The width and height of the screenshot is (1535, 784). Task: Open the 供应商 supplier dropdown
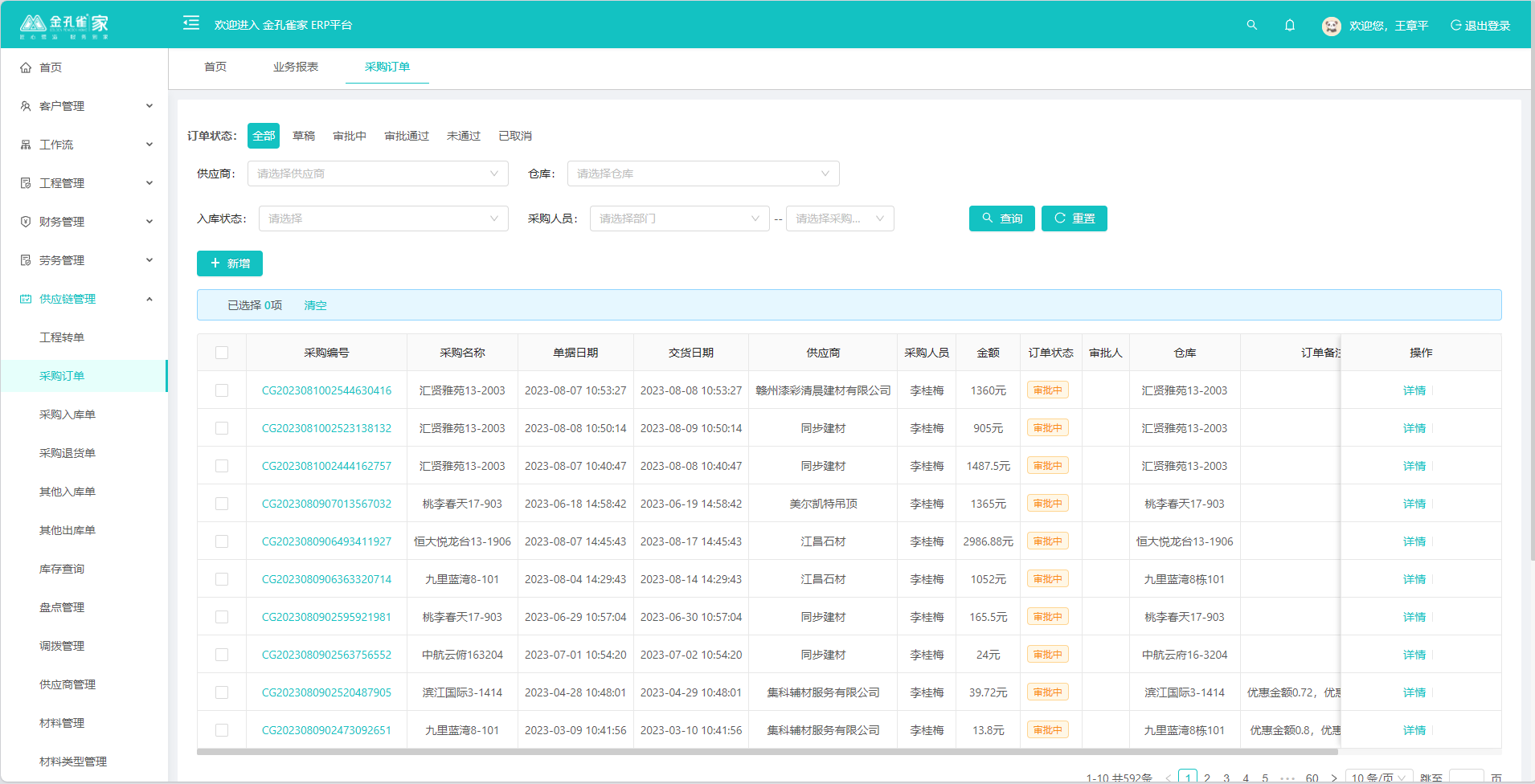(378, 174)
